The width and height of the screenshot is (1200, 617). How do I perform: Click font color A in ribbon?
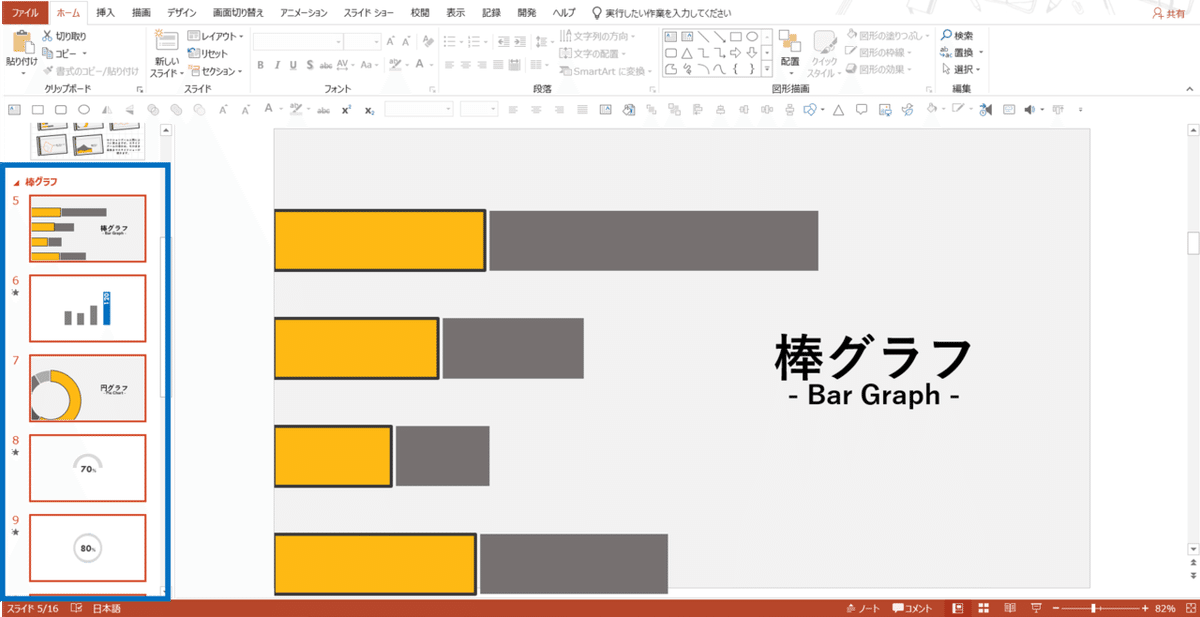(420, 65)
